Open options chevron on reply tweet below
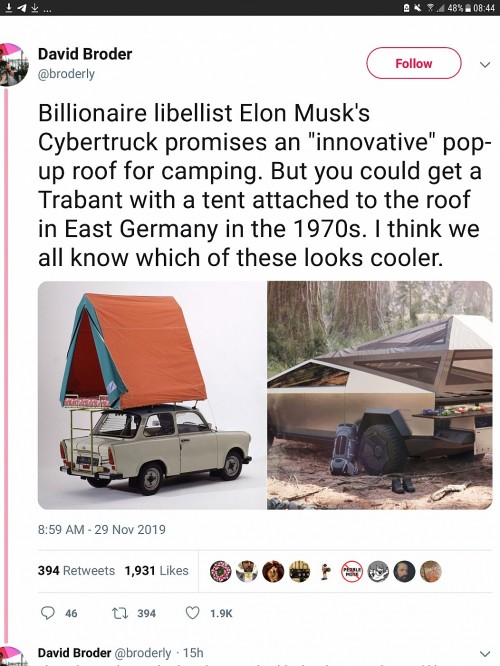Image resolution: width=500 pixels, height=666 pixels. coord(485,653)
